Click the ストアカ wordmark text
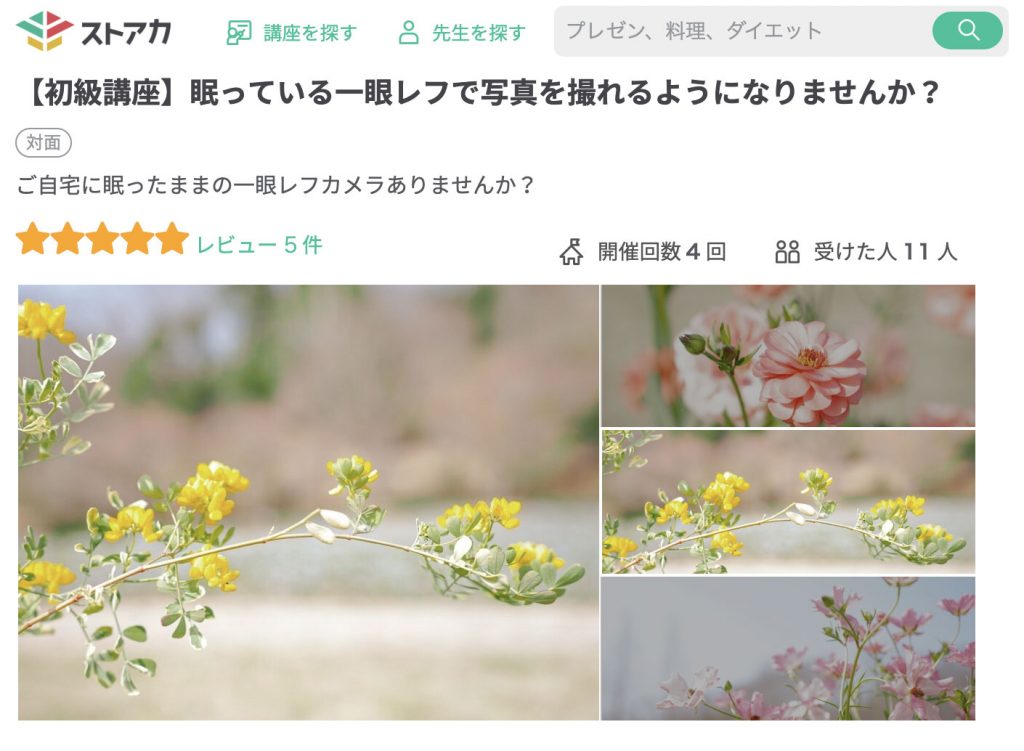 point(126,32)
